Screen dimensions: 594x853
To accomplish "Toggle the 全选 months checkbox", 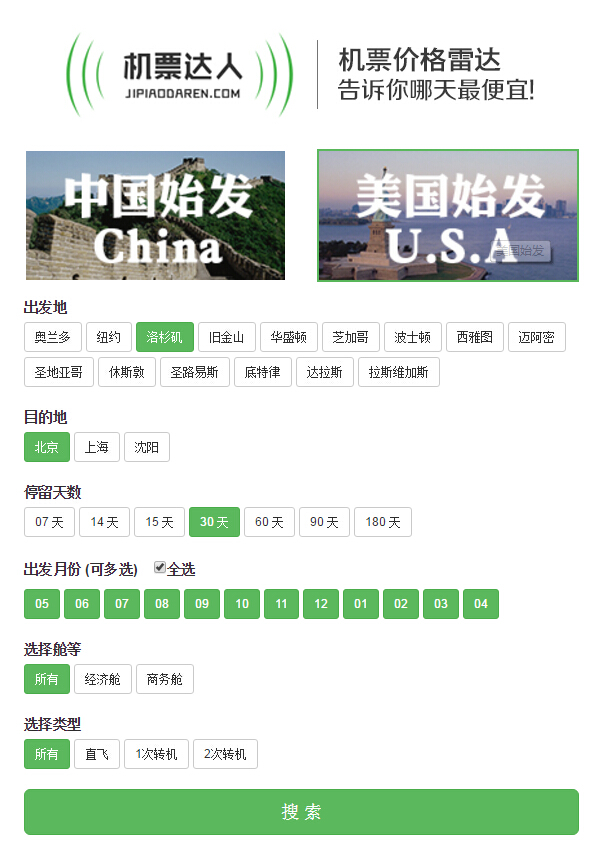I will [159, 568].
